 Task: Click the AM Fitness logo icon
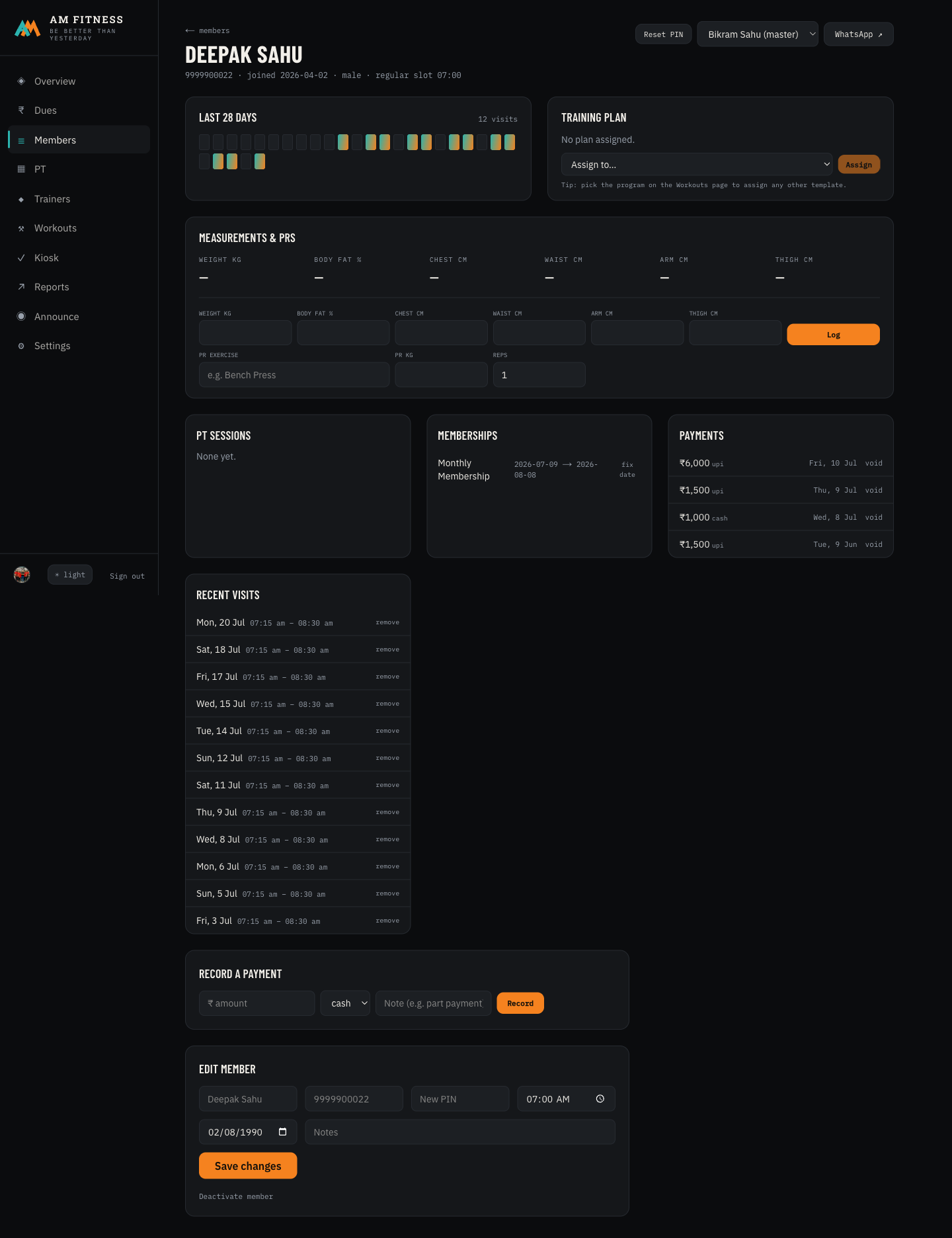28,28
